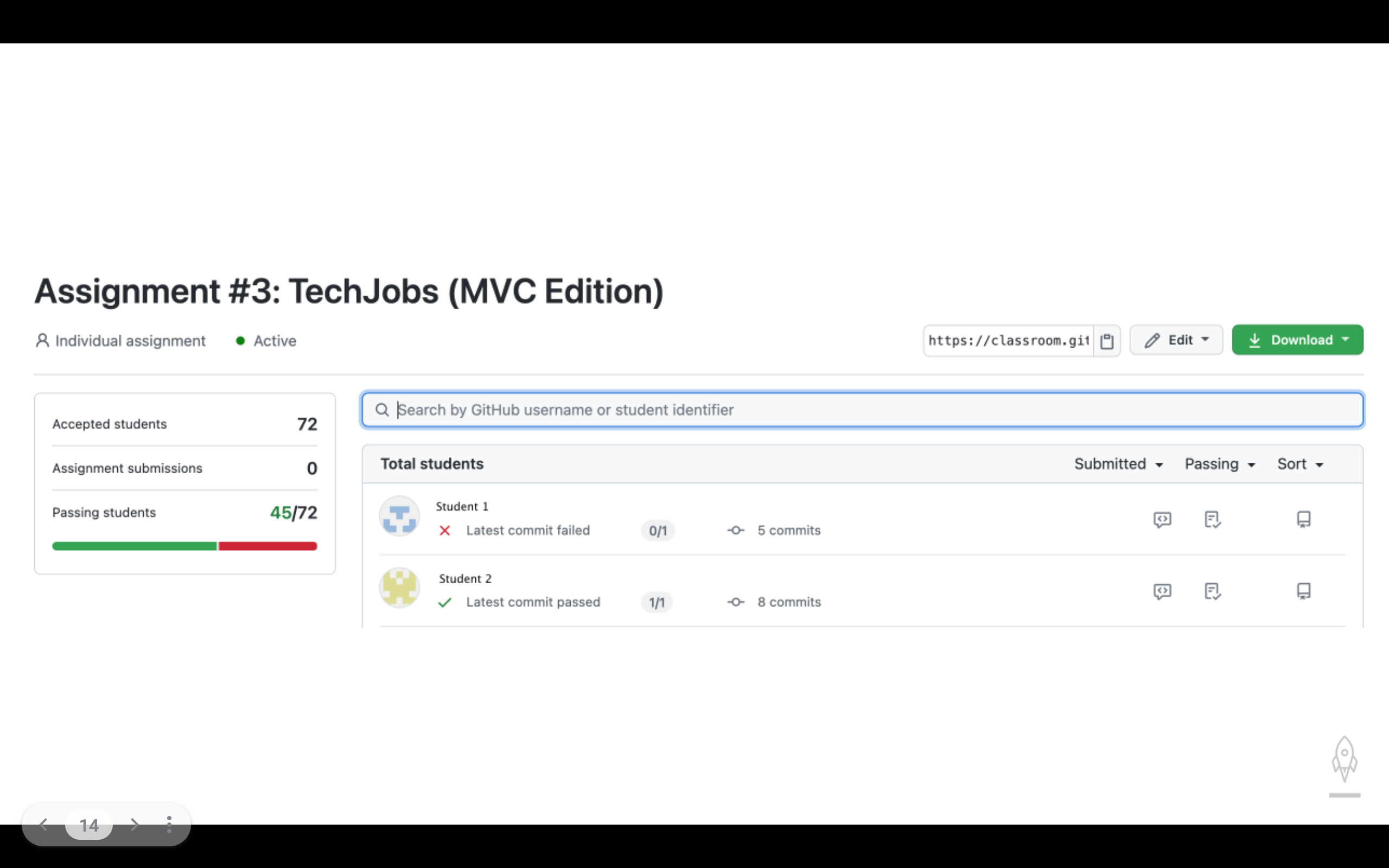The image size is (1389, 868).
Task: Click the passing students progress bar
Action: 184,546
